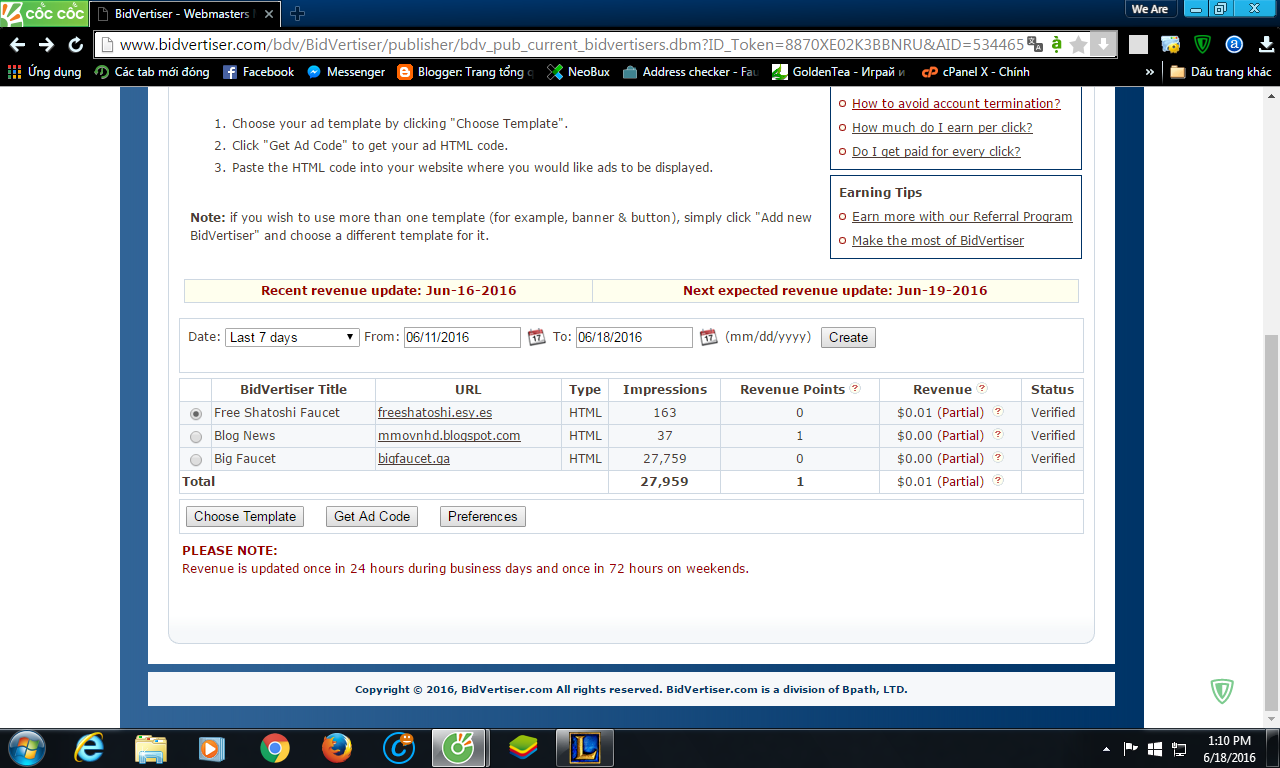Open the Messenger bookmark
Image resolution: width=1280 pixels, height=768 pixels.
pyautogui.click(x=346, y=72)
